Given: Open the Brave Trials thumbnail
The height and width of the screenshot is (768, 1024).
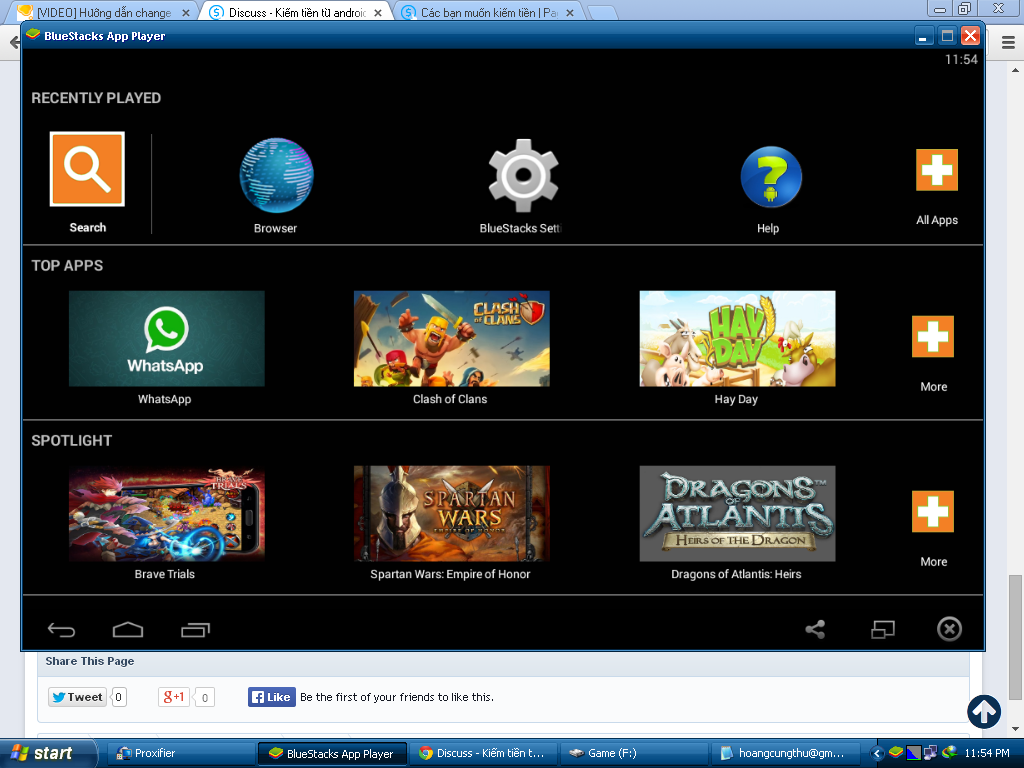Looking at the screenshot, I should pos(167,513).
